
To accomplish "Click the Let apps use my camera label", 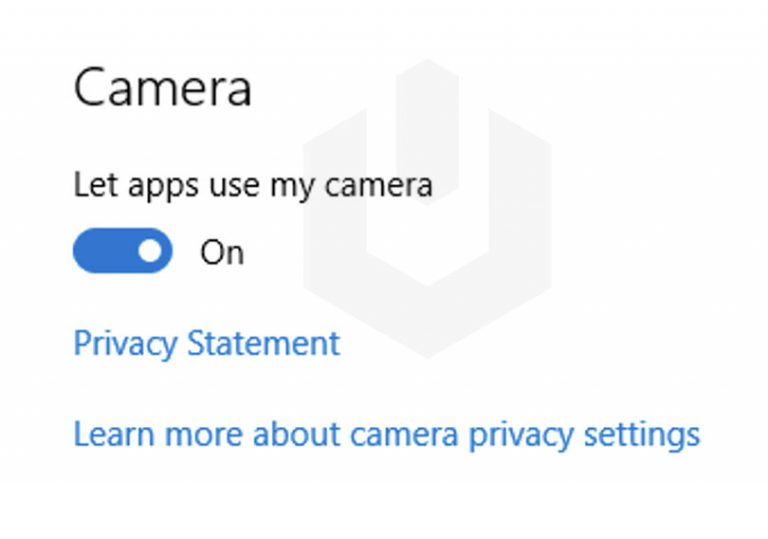I will click(253, 186).
